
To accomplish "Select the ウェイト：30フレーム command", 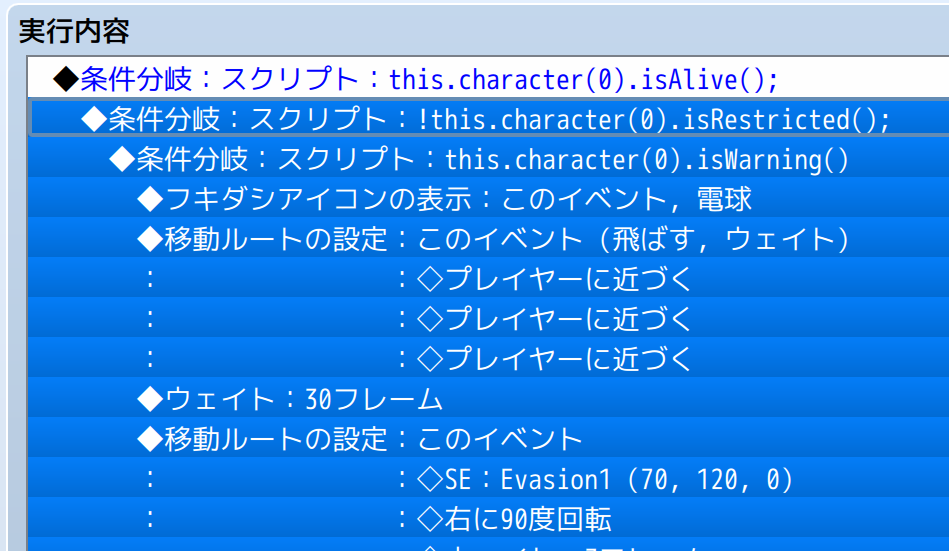I will 290,399.
